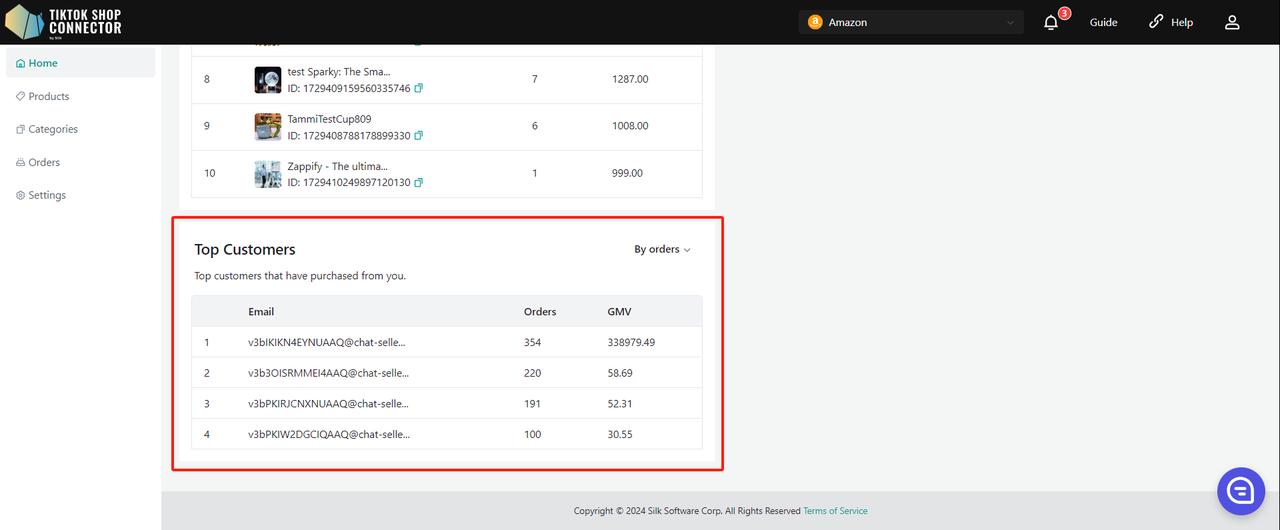Viewport: 1280px width, 530px height.
Task: Copy the Zappify product ID
Action: coord(419,182)
